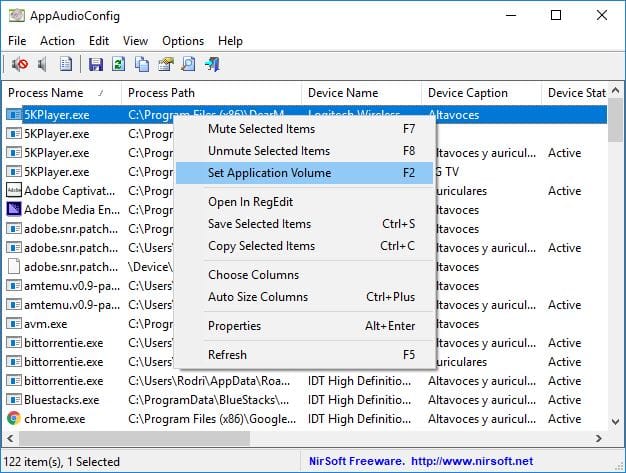626x473 pixels.
Task: Select Adobe Captivat... process name
Action: 69,191
